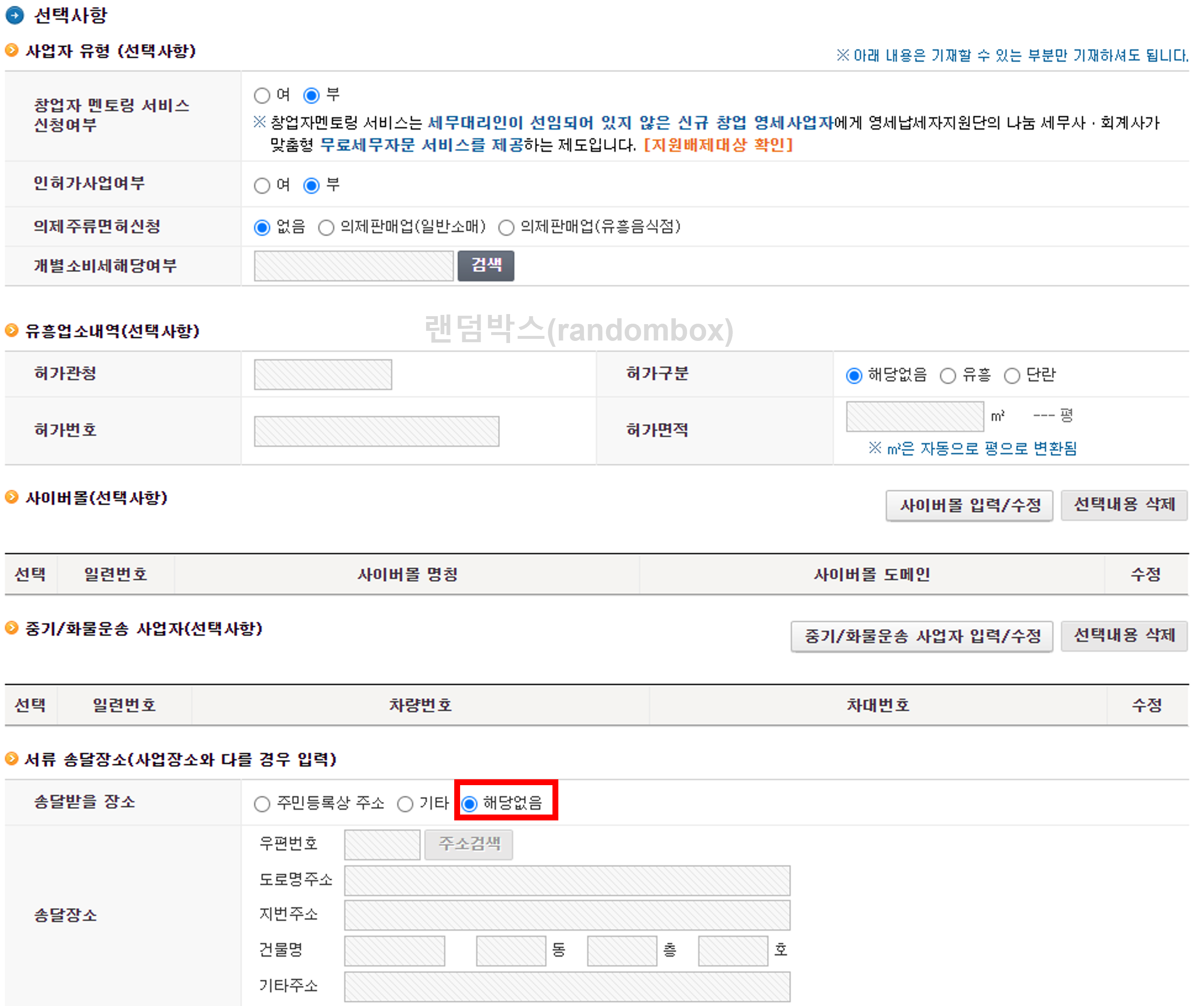Click the 사이버몰 입력/수정 button
Viewport: 1204px width, 1006px height.
click(x=969, y=505)
